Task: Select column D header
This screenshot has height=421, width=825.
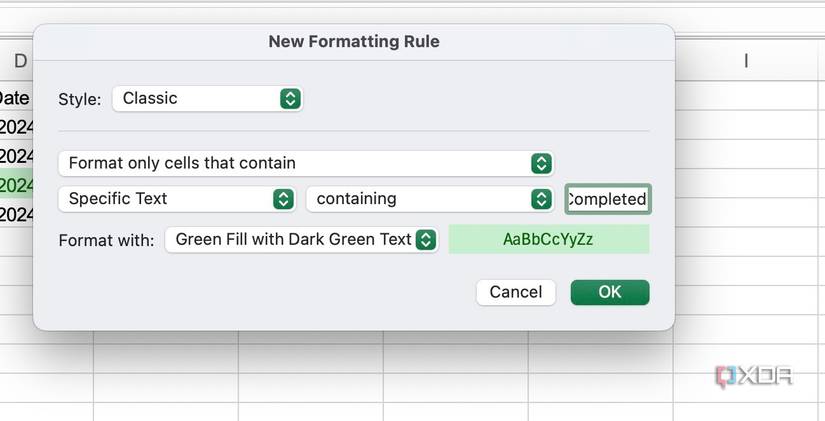Action: click(x=18, y=62)
